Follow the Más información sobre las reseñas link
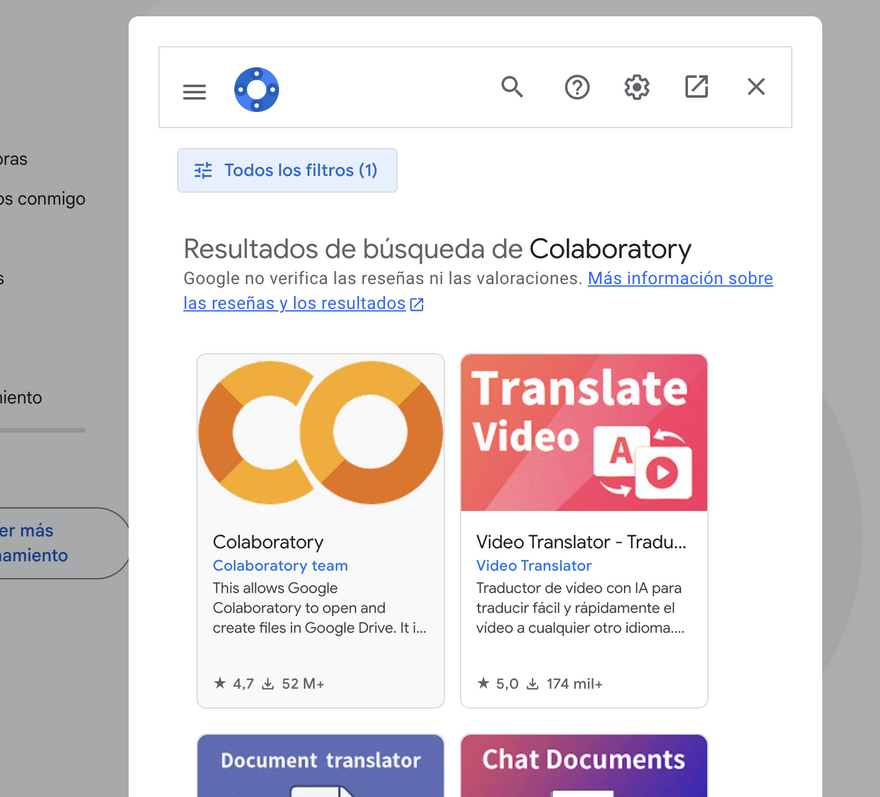The width and height of the screenshot is (880, 797). (478, 291)
